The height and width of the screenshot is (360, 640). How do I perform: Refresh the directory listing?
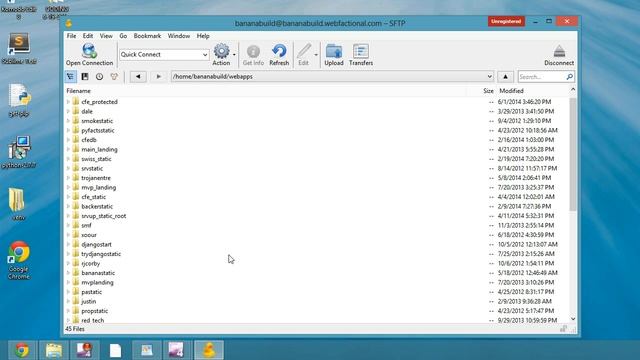(x=279, y=51)
